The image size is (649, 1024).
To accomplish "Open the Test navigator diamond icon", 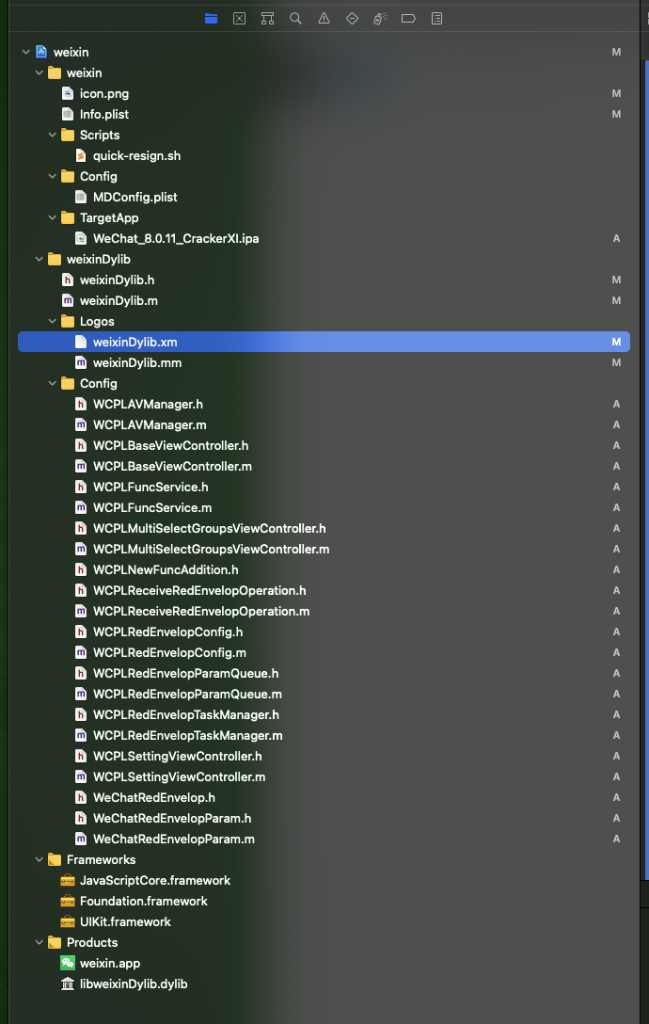I will [351, 18].
